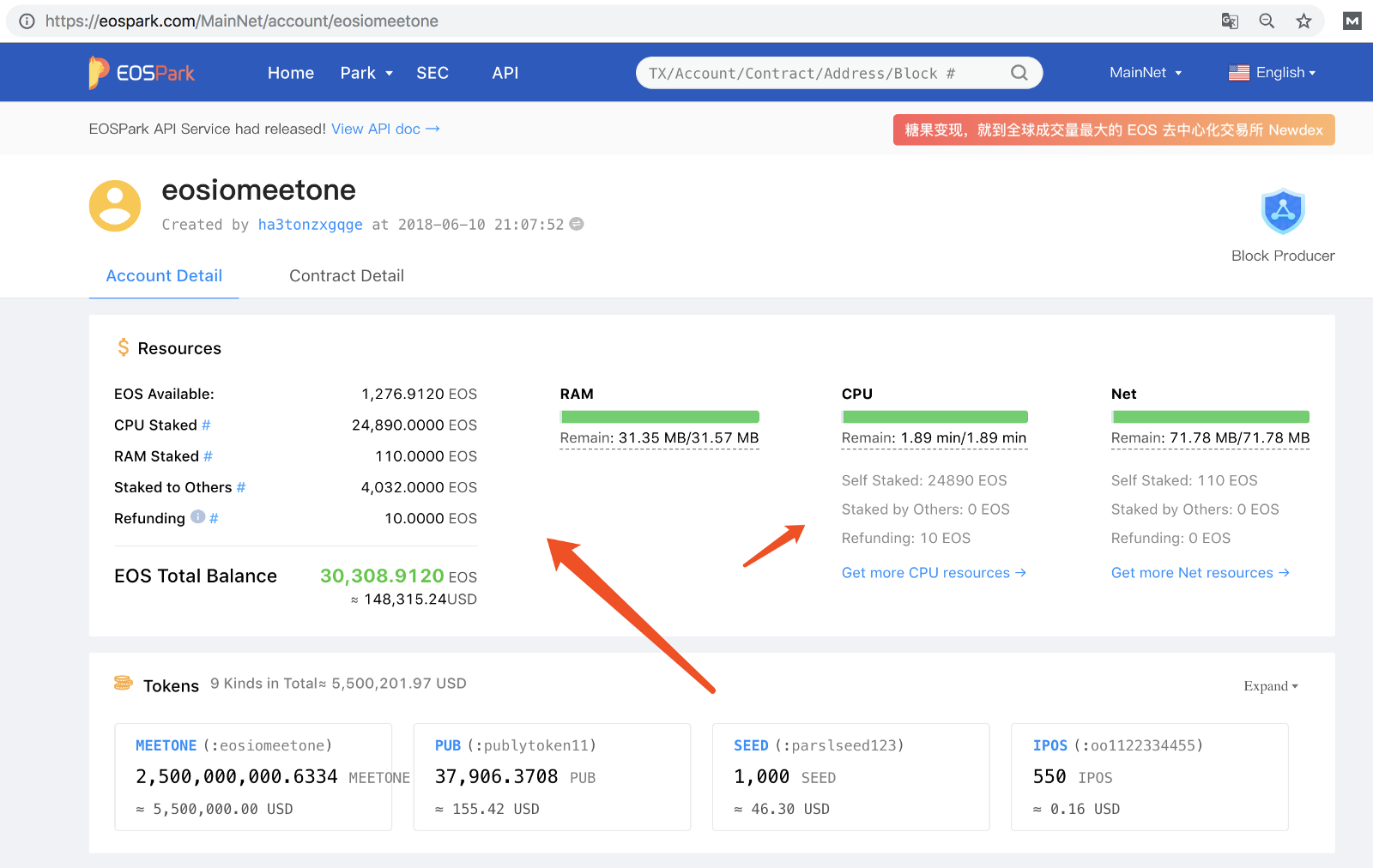Click the EOS Available value 1,276.9120 EOS
The height and width of the screenshot is (868, 1373).
coord(419,395)
